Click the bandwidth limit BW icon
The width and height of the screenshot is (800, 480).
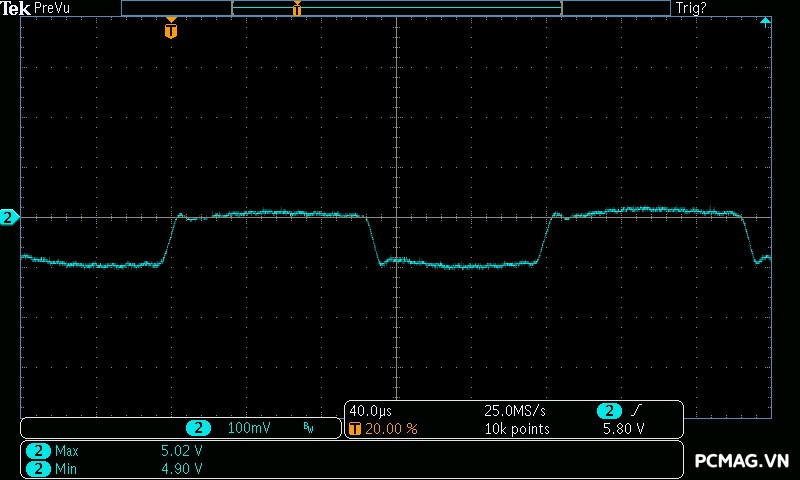pyautogui.click(x=308, y=428)
